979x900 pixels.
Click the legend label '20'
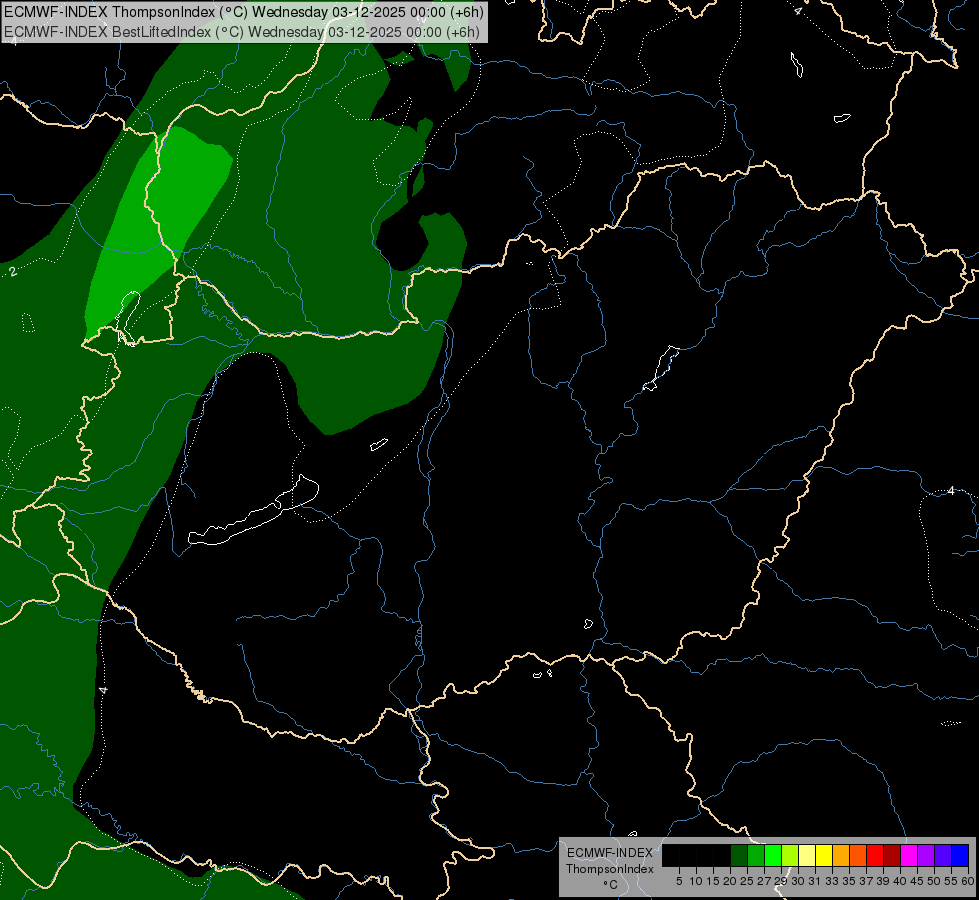point(730,881)
